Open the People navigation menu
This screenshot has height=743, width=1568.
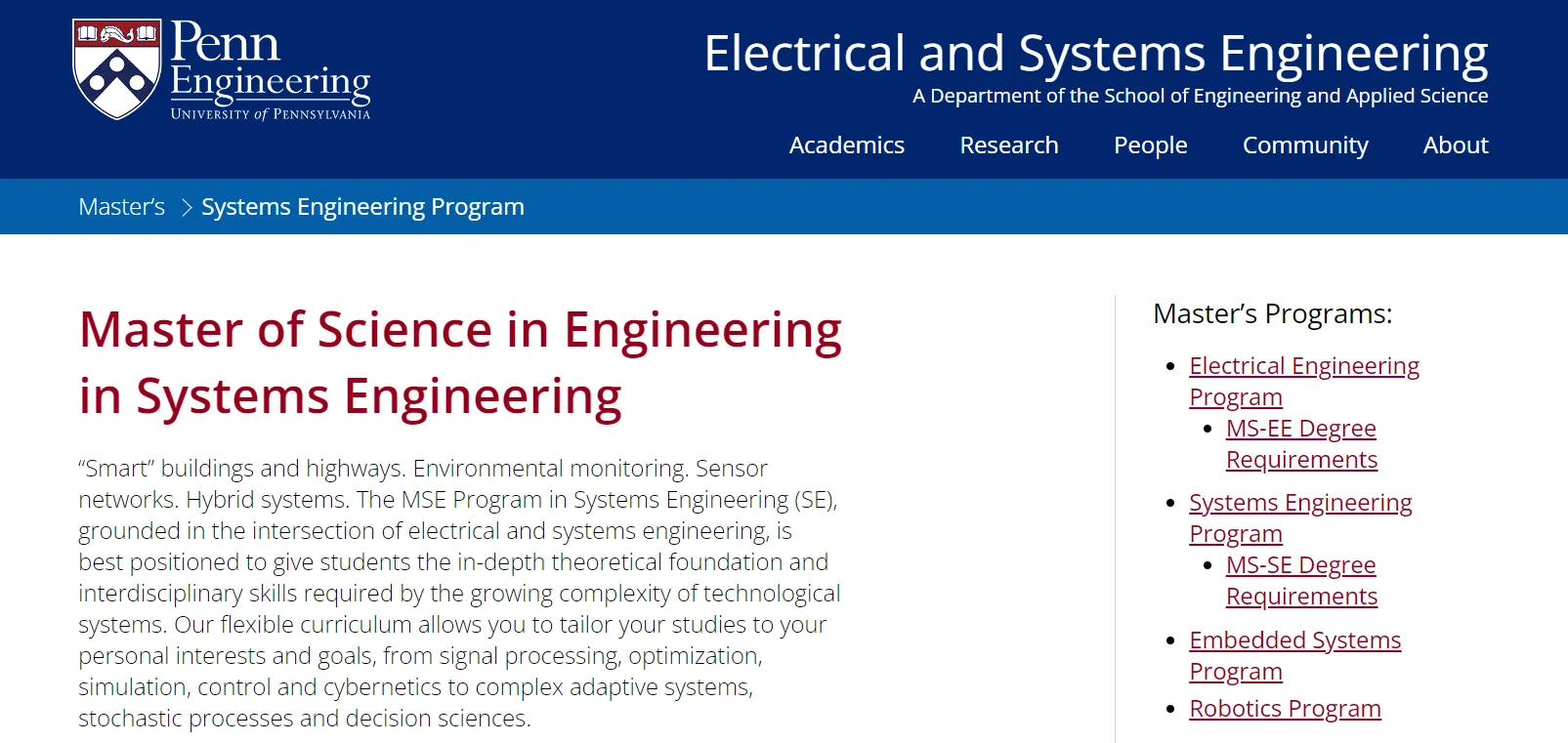click(1150, 145)
